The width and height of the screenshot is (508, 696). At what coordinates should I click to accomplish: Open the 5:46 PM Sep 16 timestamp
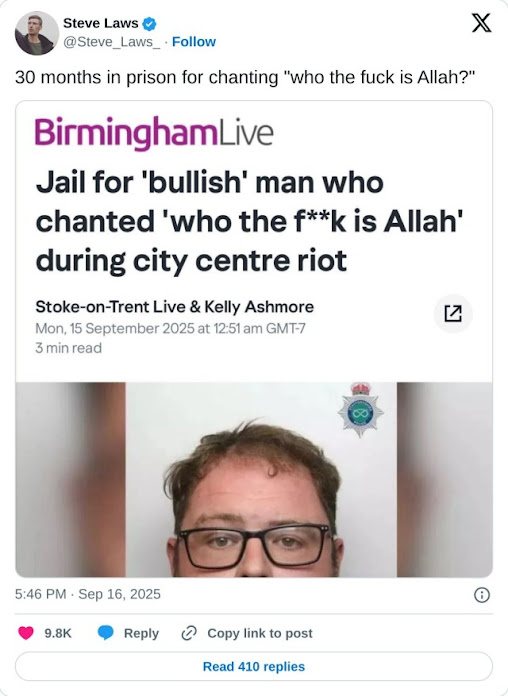pyautogui.click(x=88, y=594)
